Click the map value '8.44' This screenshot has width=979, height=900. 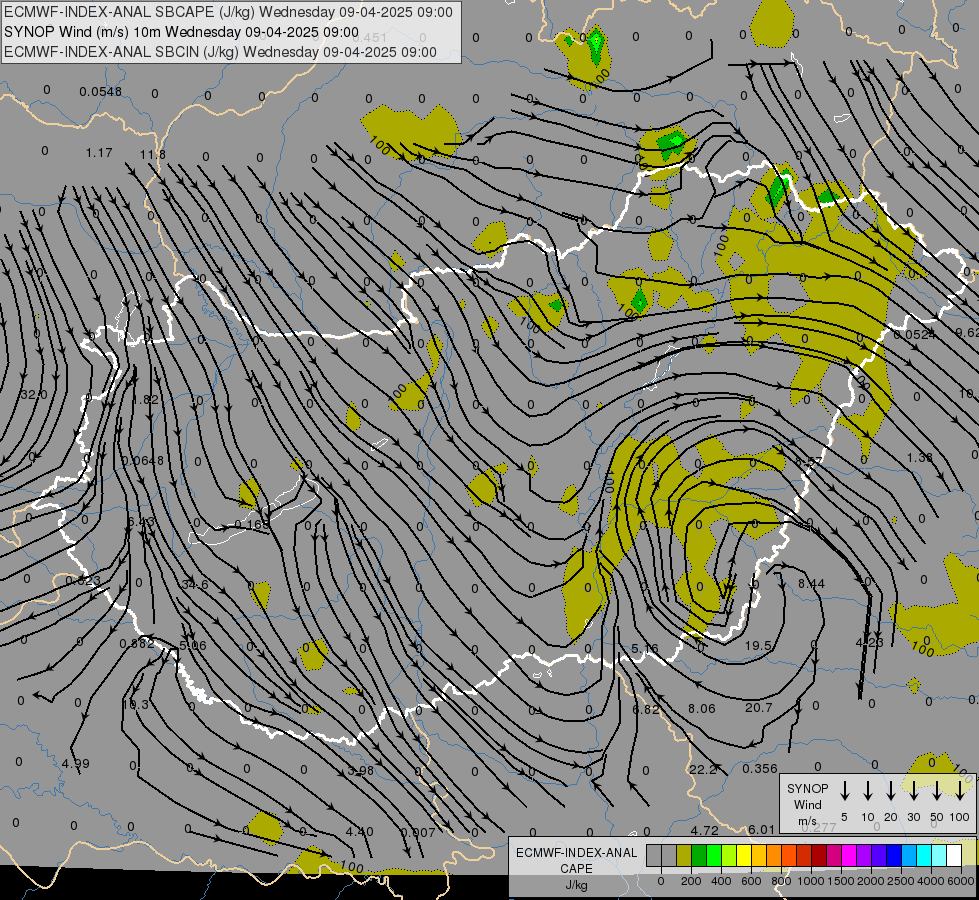(811, 583)
